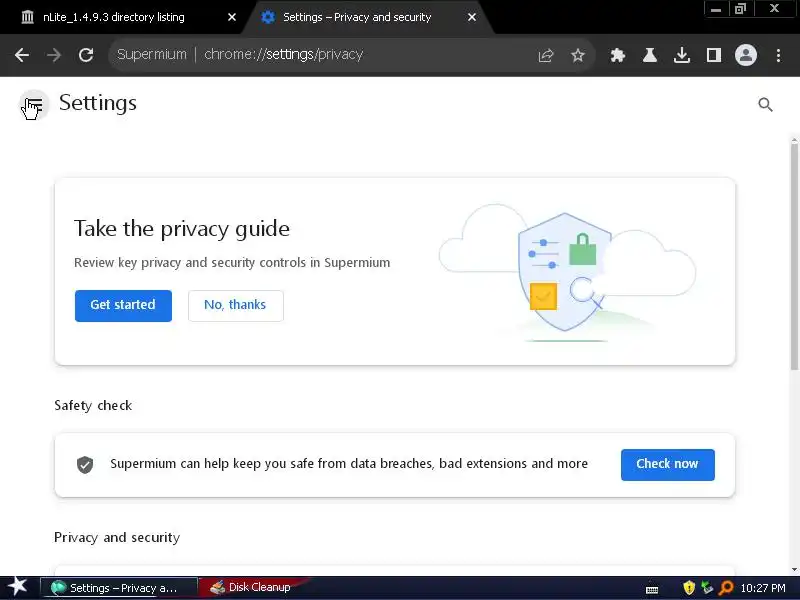Click the page vertical scrollbar thumb
Screen dimensions: 800x600
click(794, 257)
